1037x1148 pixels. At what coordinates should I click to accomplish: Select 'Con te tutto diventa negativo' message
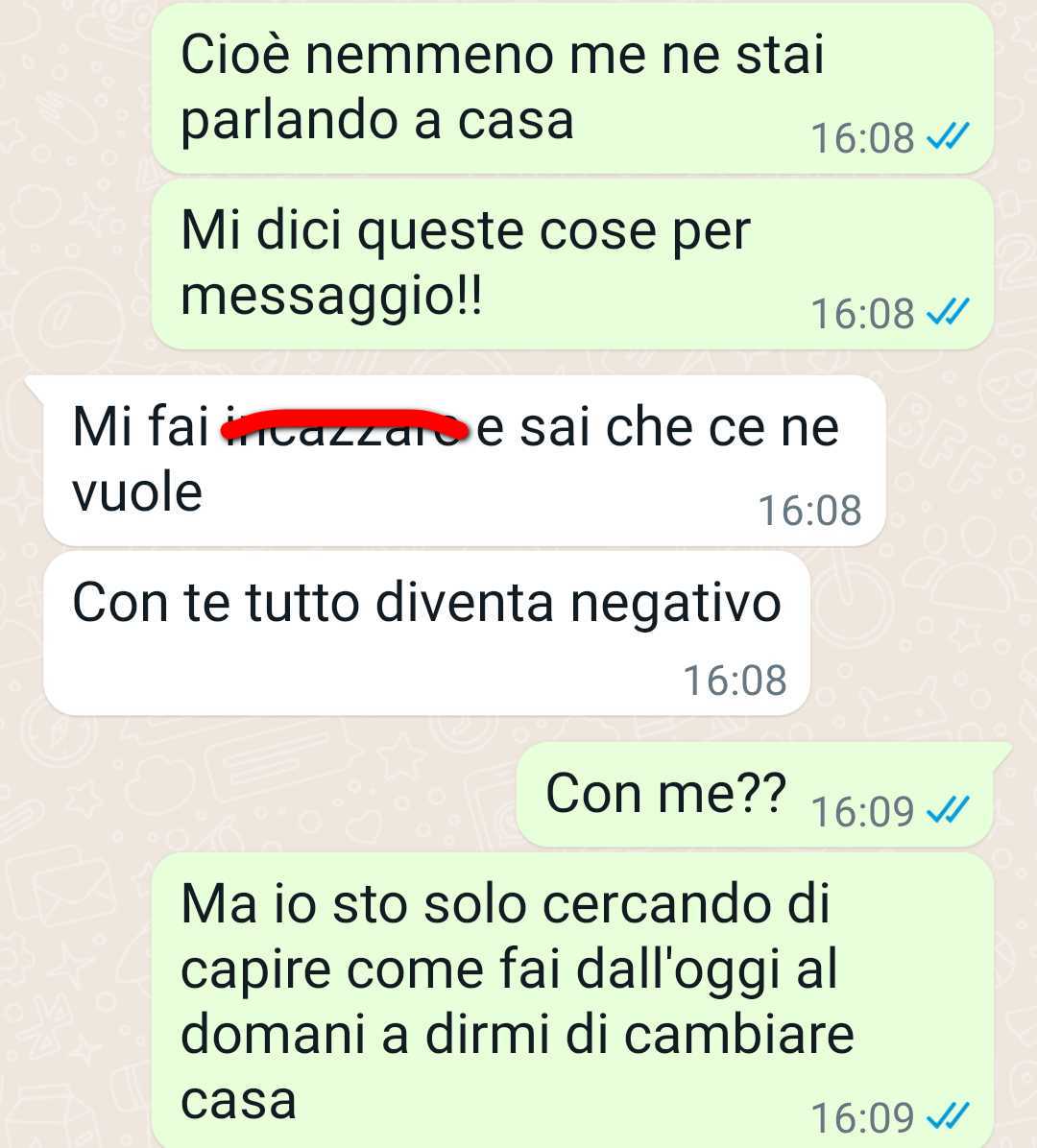click(x=426, y=634)
